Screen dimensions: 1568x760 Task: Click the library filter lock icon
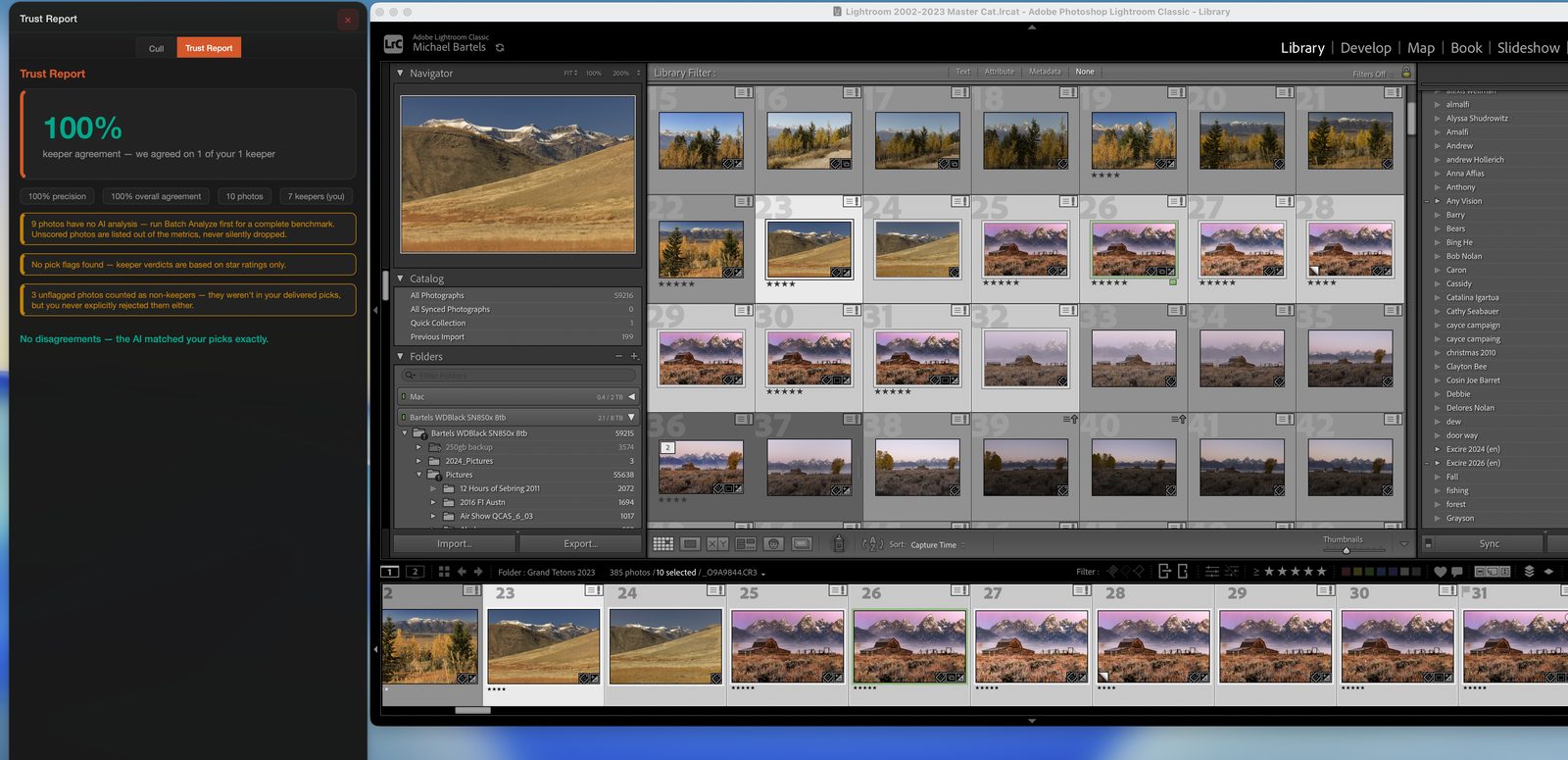coord(1406,73)
